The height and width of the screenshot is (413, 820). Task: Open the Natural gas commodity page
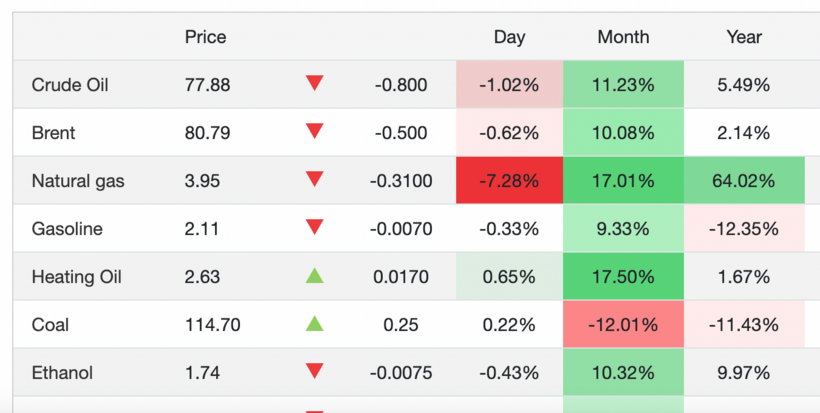click(x=76, y=181)
